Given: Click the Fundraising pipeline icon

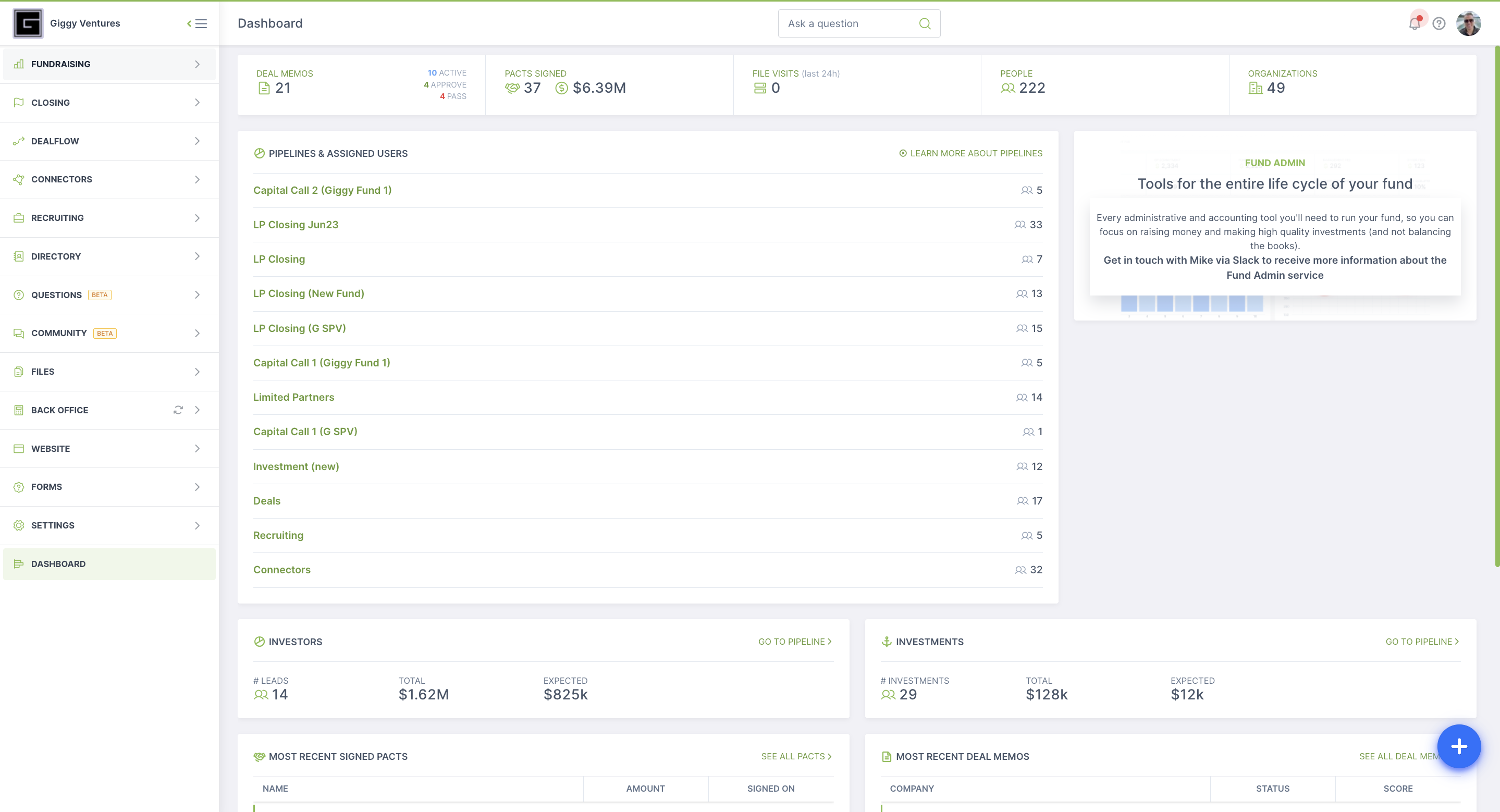Looking at the screenshot, I should (19, 63).
